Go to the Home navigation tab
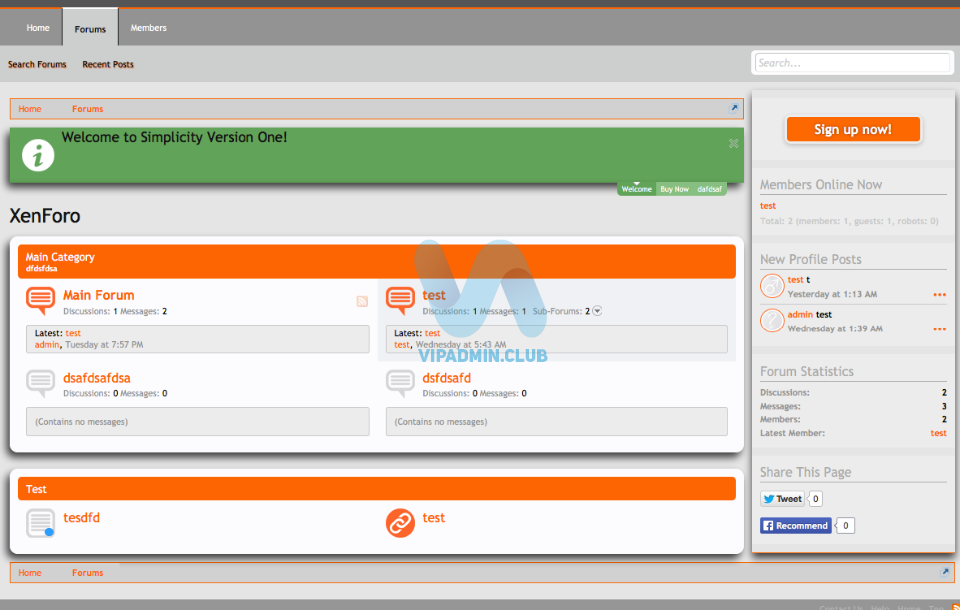This screenshot has width=960, height=610. click(38, 28)
